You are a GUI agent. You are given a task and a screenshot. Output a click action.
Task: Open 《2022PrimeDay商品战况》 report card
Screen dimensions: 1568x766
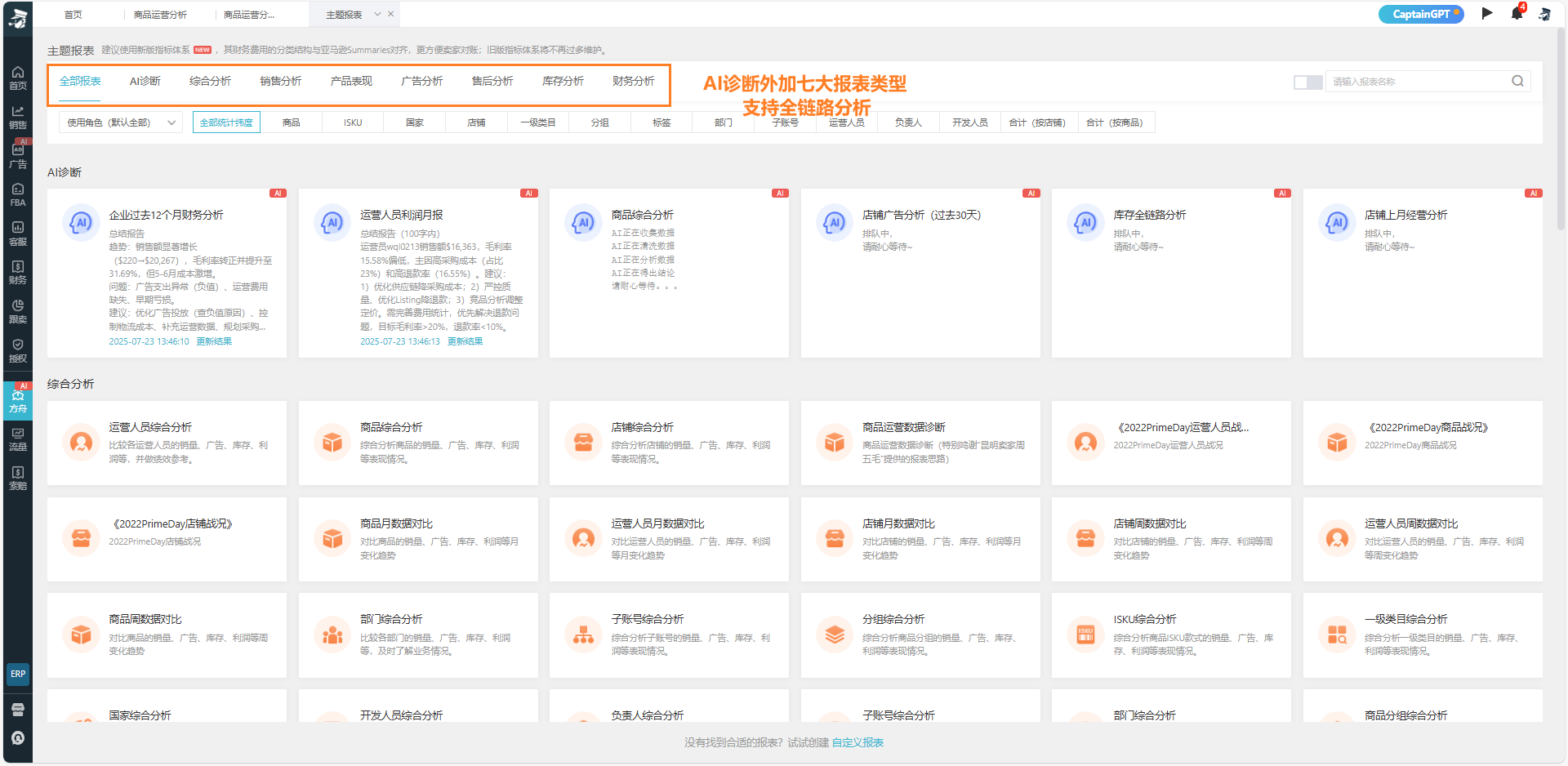click(1423, 443)
